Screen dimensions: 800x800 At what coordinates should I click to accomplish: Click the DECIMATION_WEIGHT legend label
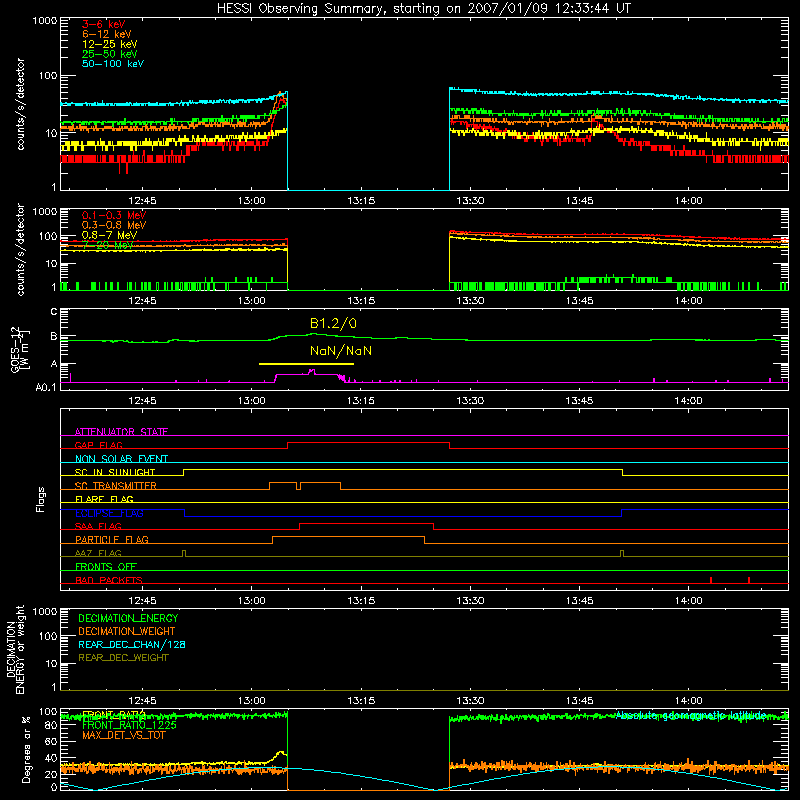(x=127, y=631)
